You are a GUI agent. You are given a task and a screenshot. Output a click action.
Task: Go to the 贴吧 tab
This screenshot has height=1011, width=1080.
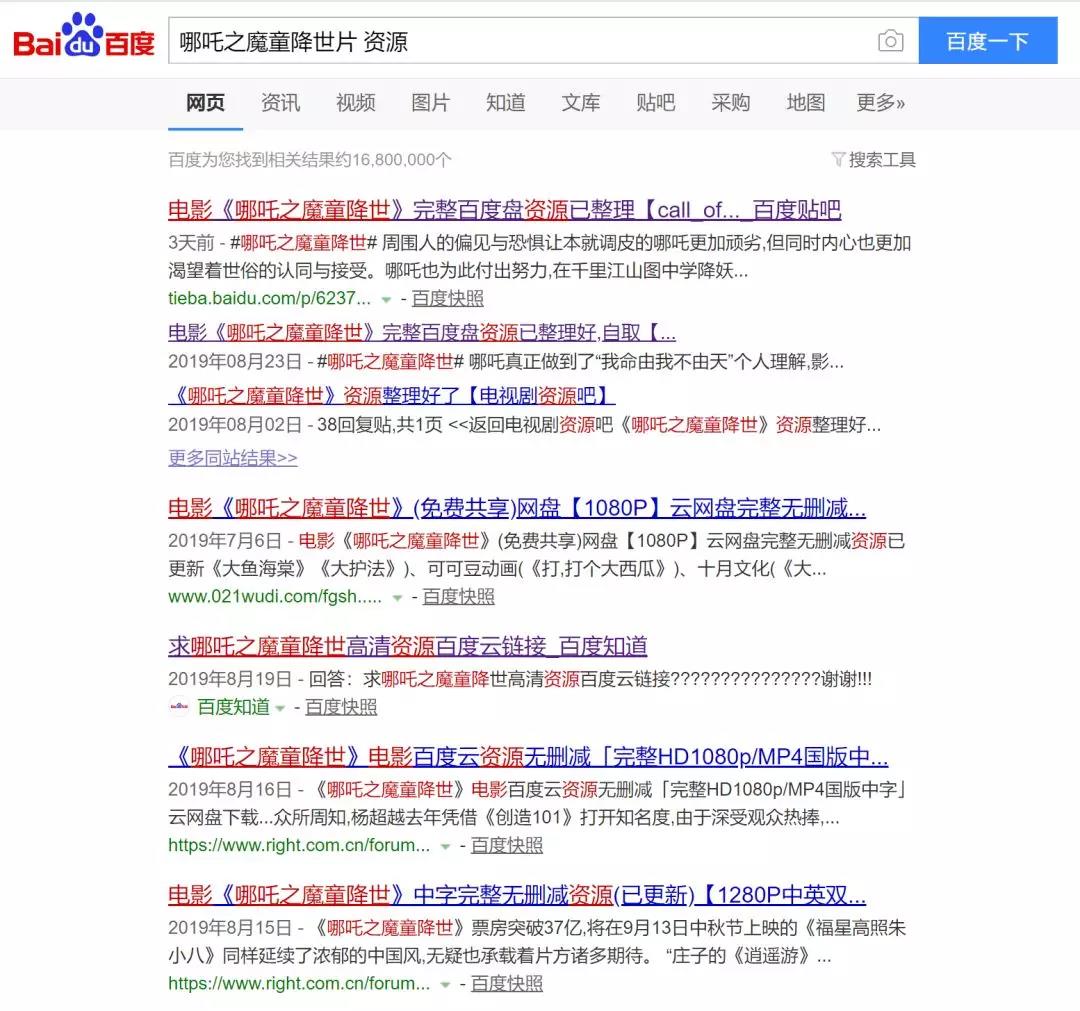pyautogui.click(x=656, y=103)
